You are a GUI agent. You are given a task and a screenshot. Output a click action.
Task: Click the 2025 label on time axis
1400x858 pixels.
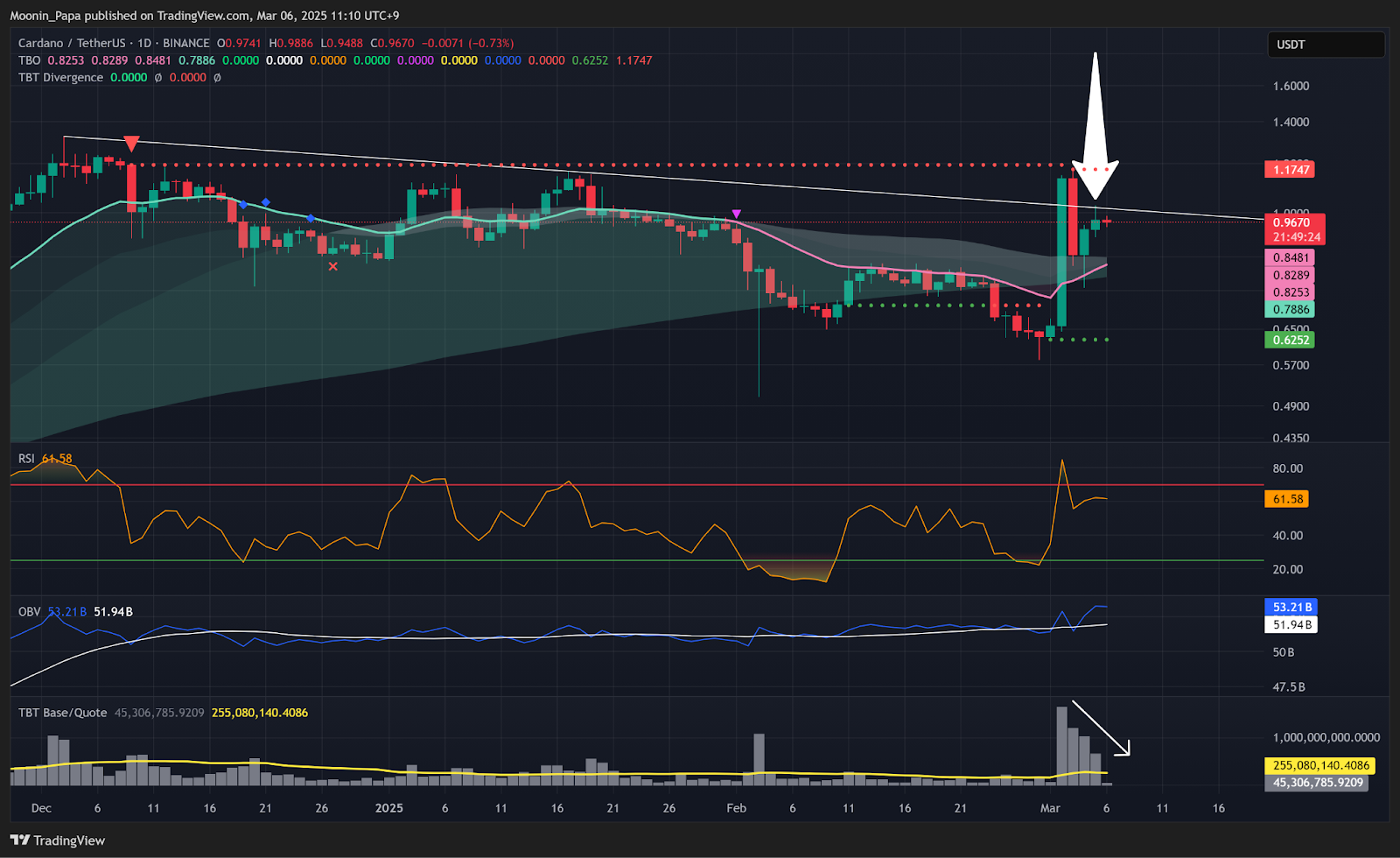click(x=388, y=808)
